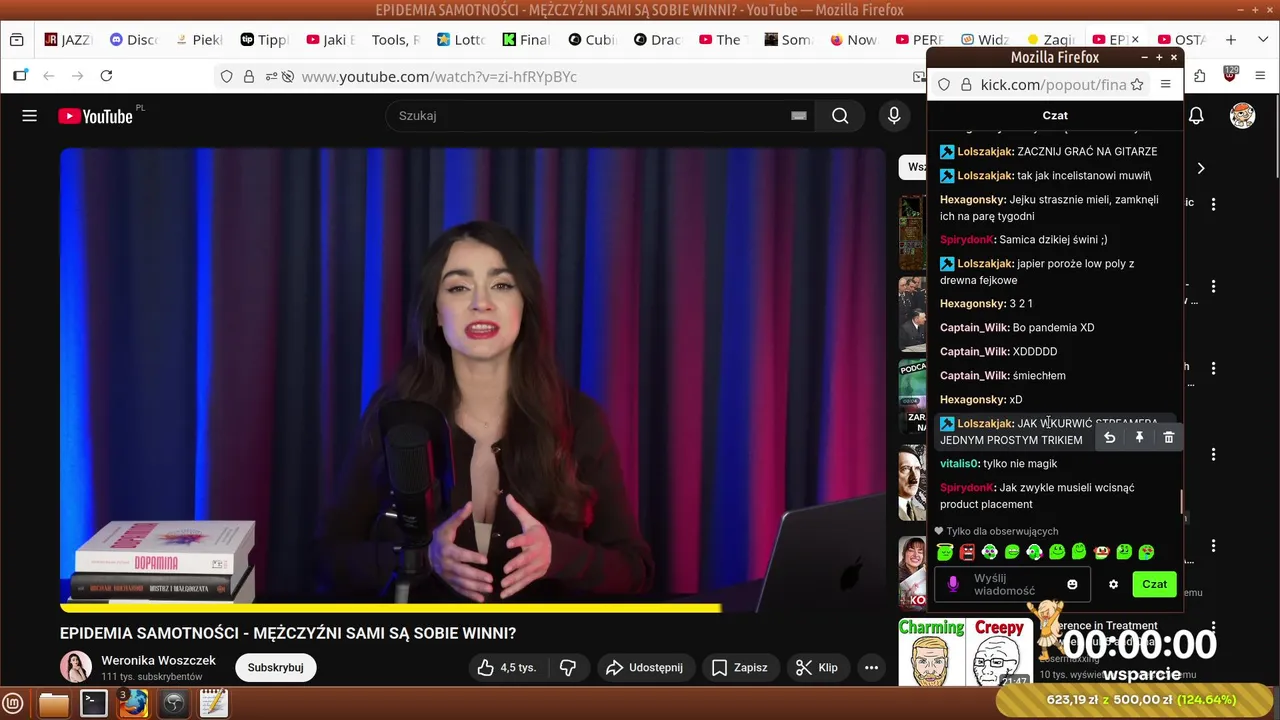Switch to the JAZZ tab
Image resolution: width=1280 pixels, height=720 pixels.
coord(68,40)
